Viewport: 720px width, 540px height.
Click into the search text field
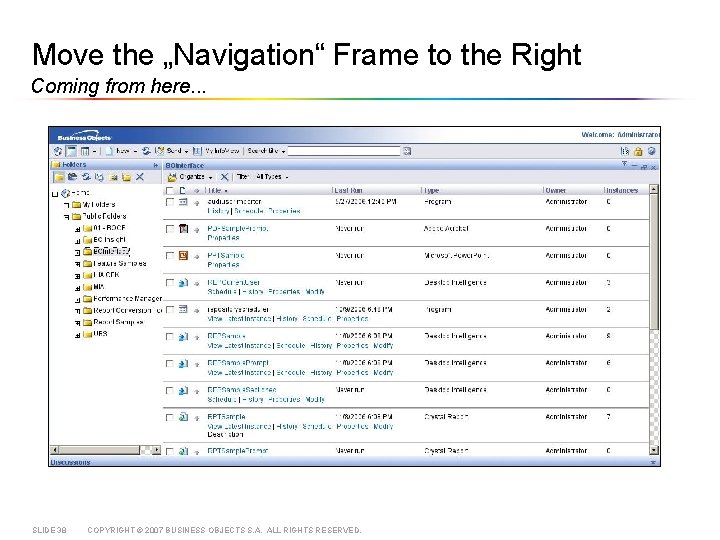[344, 151]
